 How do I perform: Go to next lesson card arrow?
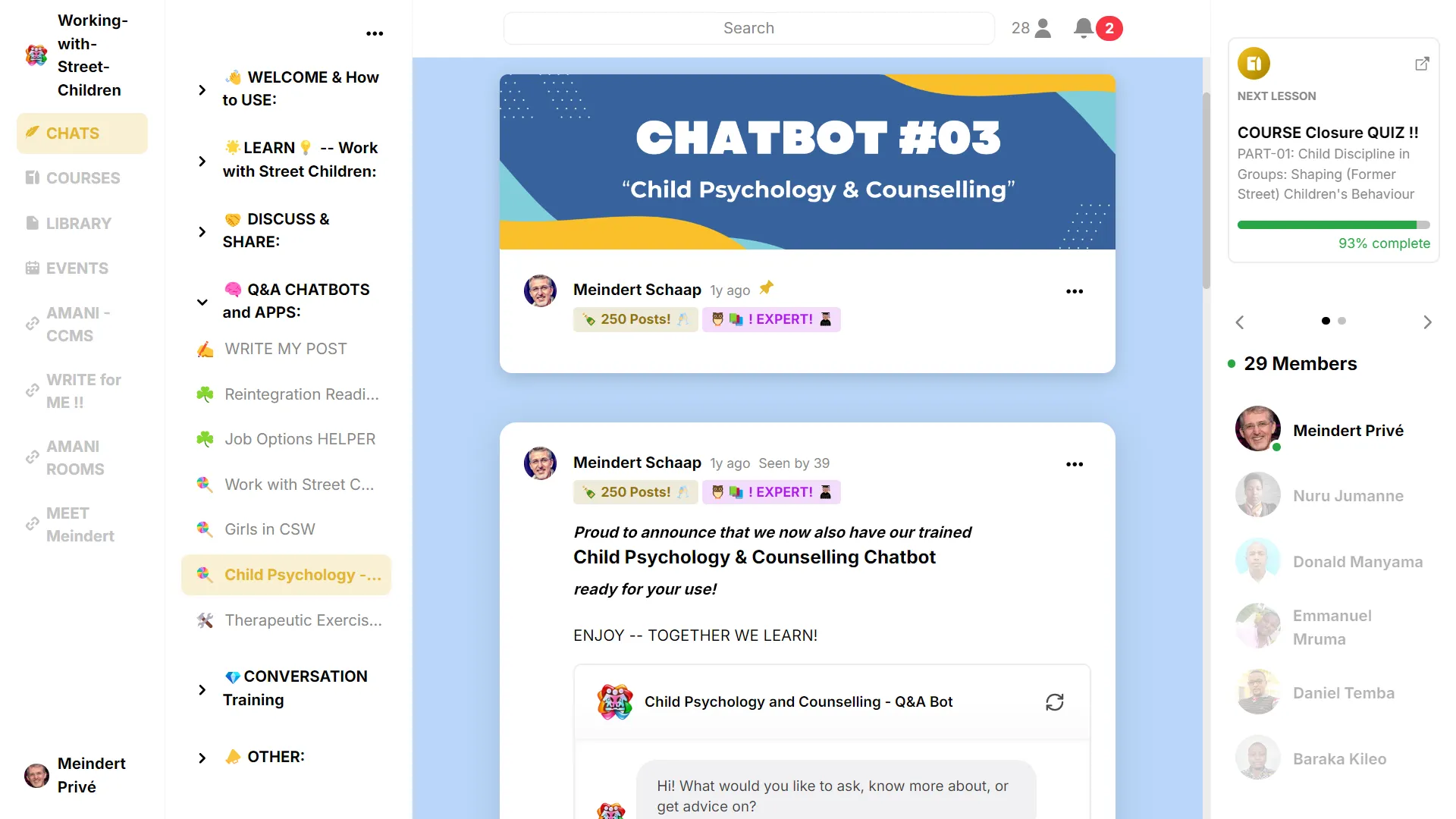[x=1427, y=322]
